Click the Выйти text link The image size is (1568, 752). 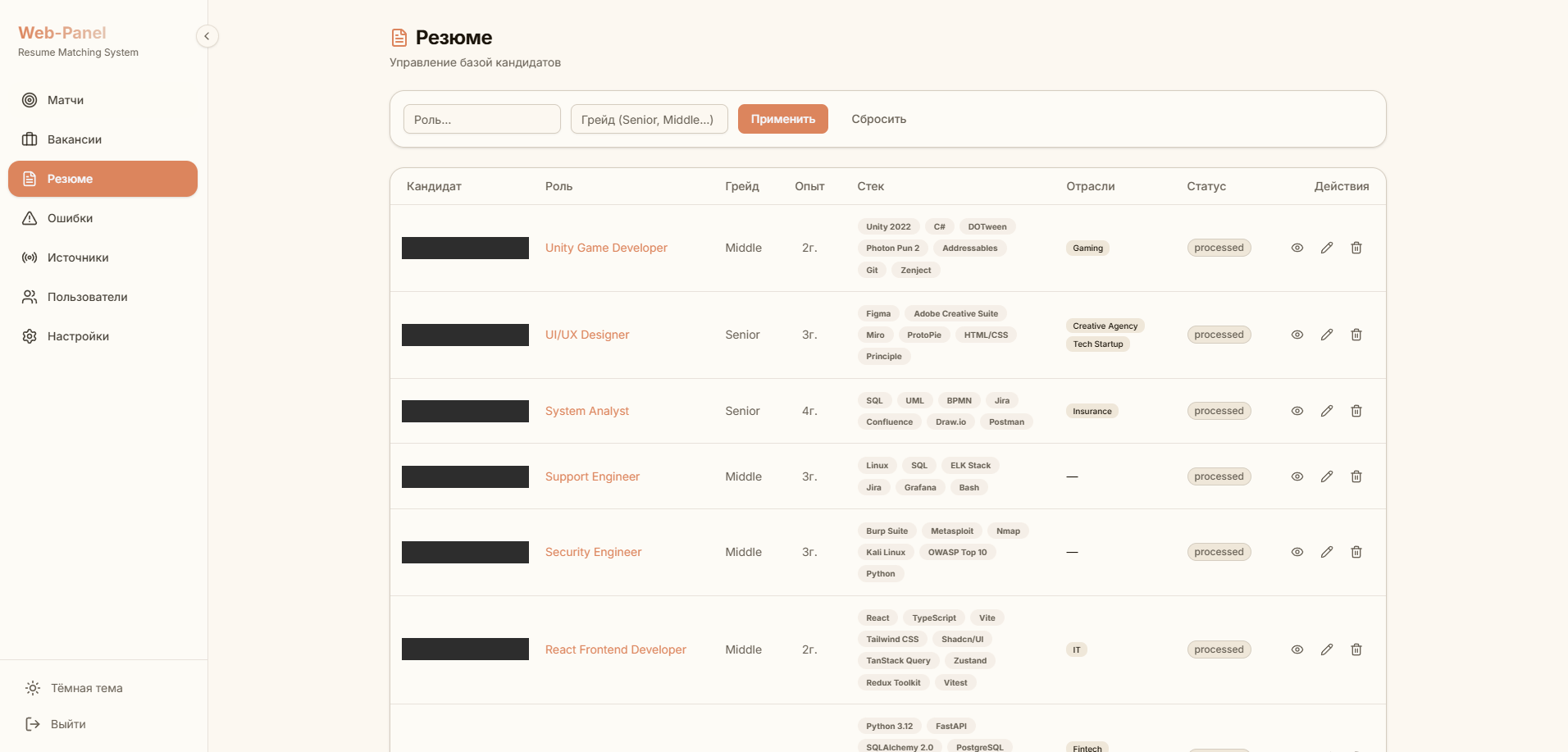(68, 724)
